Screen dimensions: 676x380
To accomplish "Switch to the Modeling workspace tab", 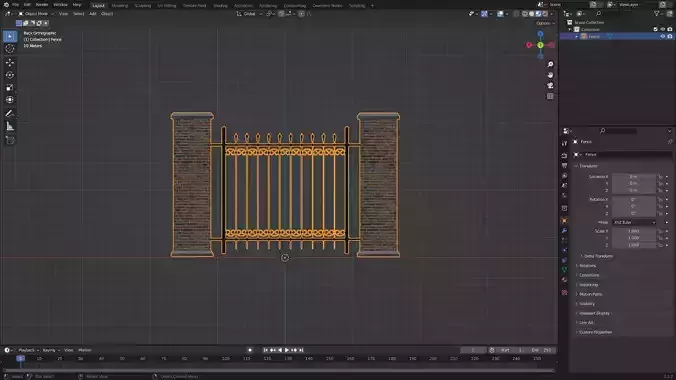I will coord(120,6).
